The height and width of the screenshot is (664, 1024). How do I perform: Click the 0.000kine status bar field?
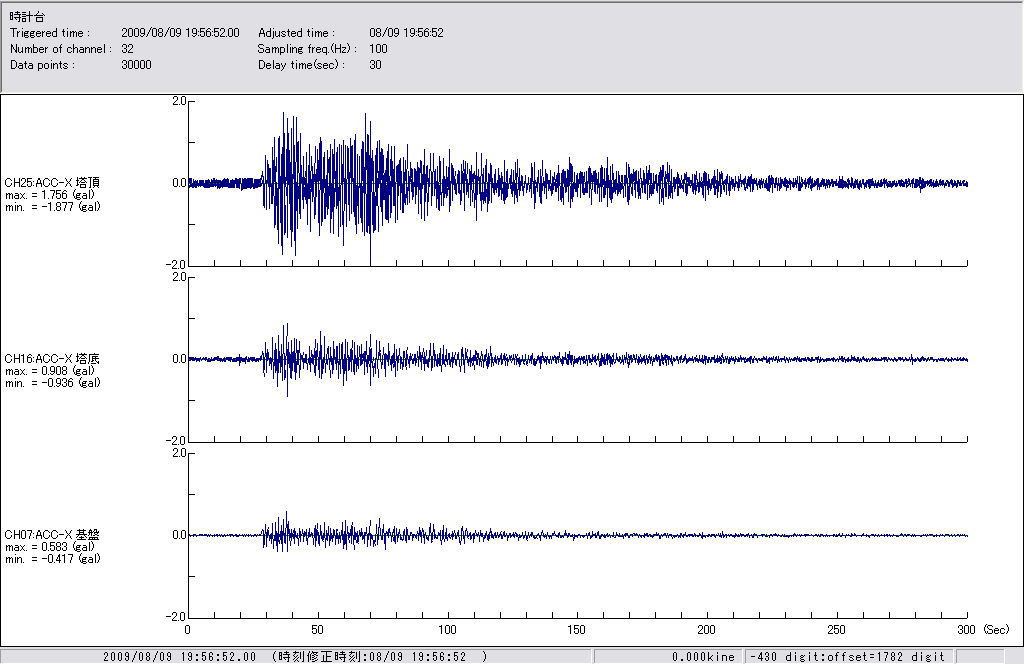703,657
